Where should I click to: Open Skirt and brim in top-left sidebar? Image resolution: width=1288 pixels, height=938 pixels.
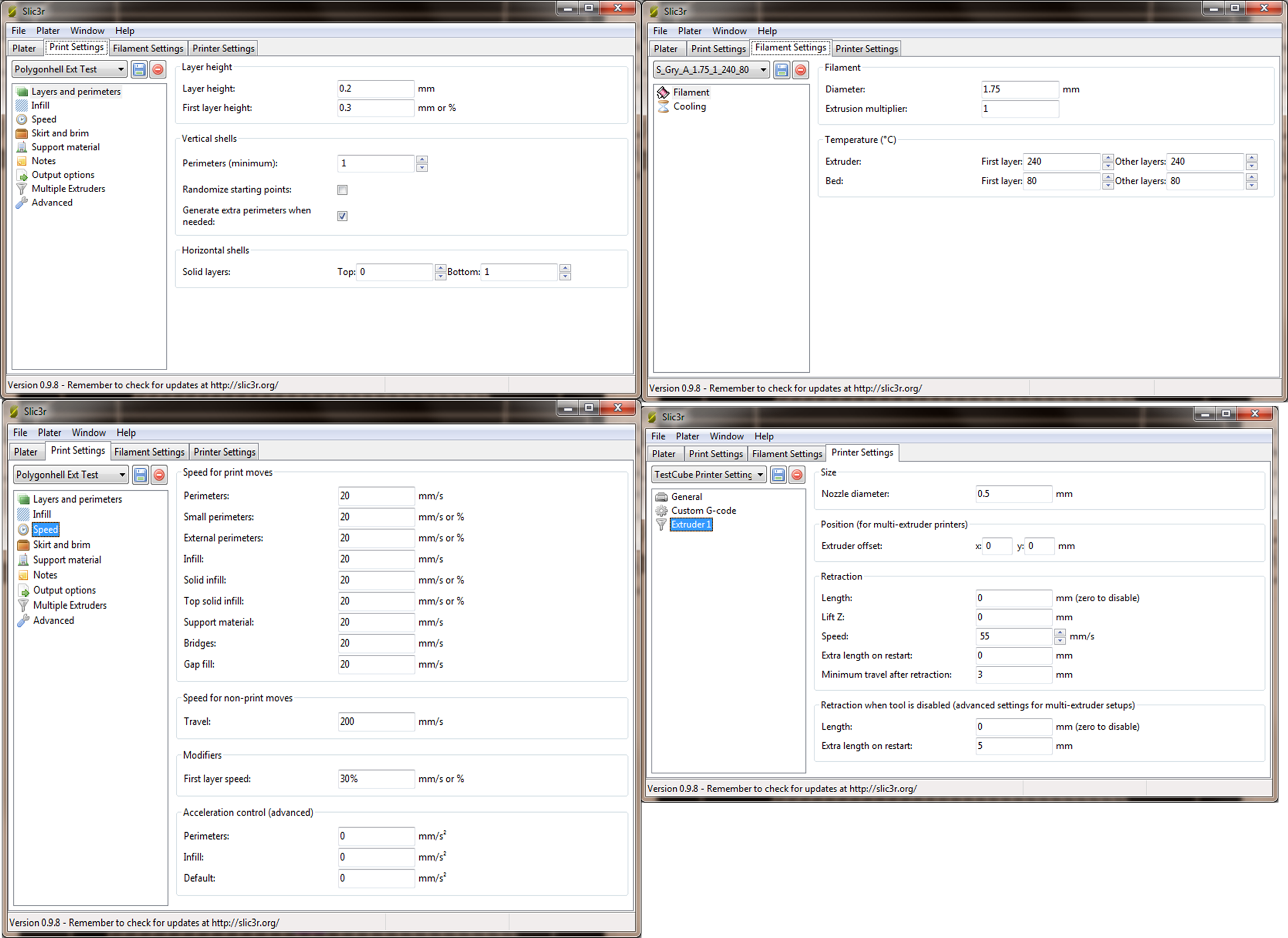pos(60,133)
